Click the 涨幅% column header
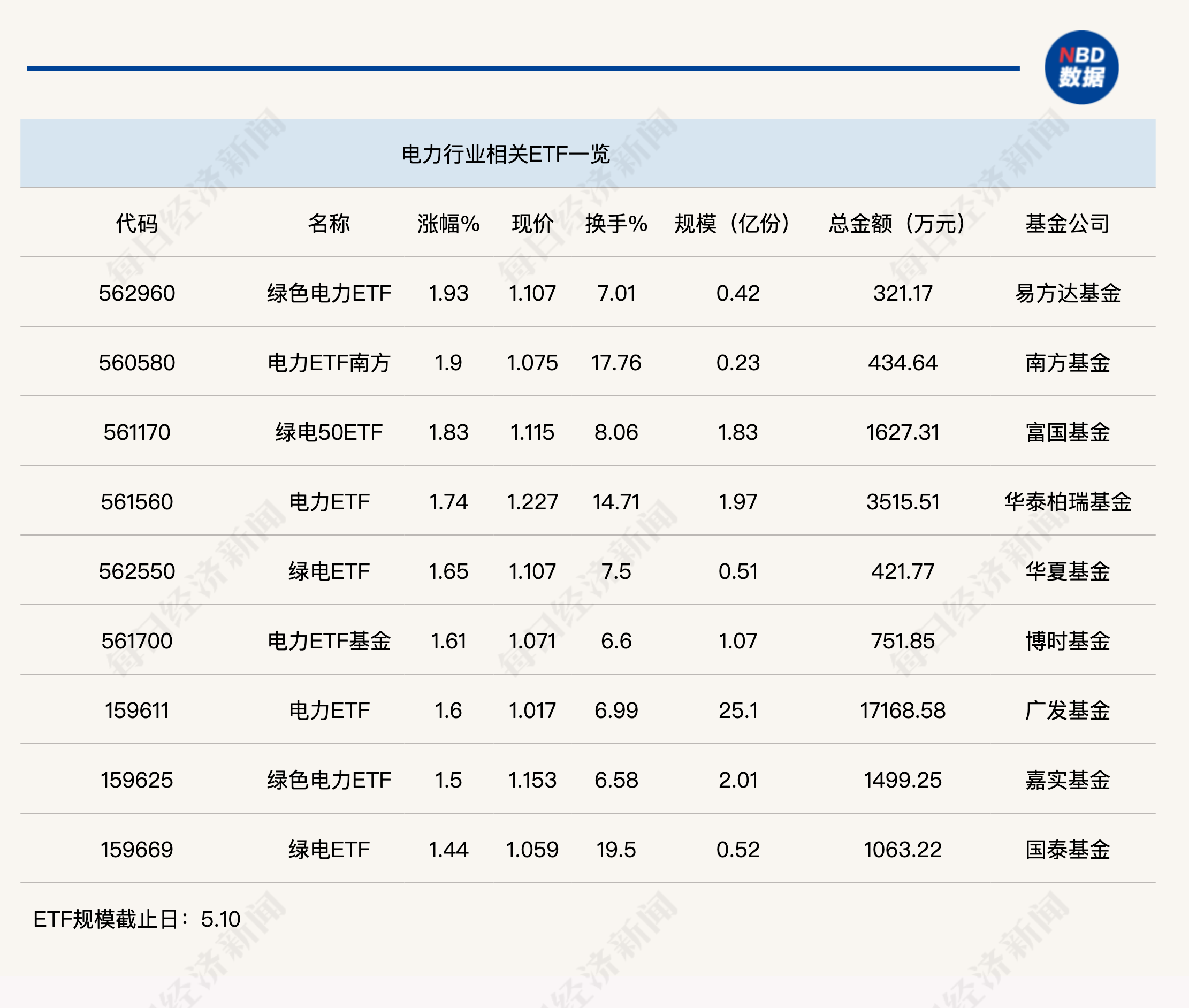This screenshot has width=1189, height=1008. 448,224
